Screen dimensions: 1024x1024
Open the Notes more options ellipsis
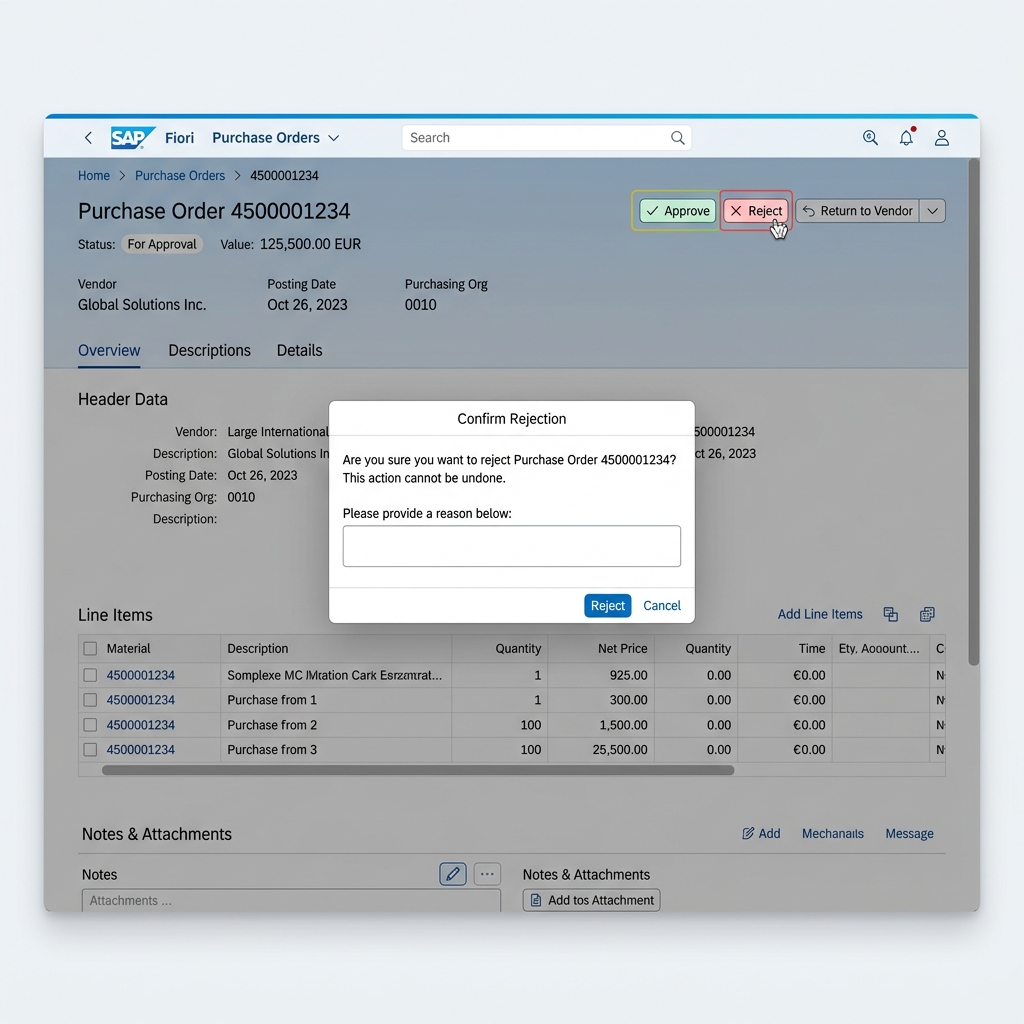[487, 874]
